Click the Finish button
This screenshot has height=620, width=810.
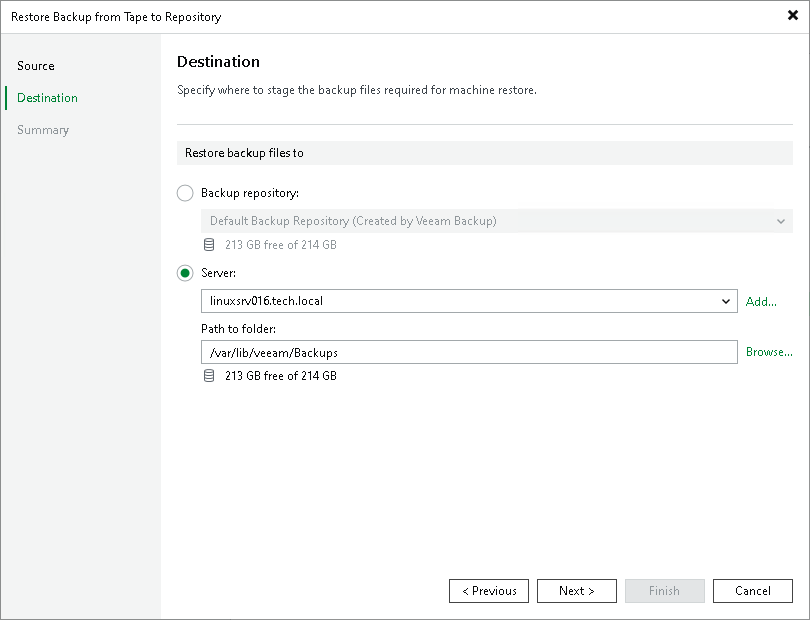coord(664,591)
